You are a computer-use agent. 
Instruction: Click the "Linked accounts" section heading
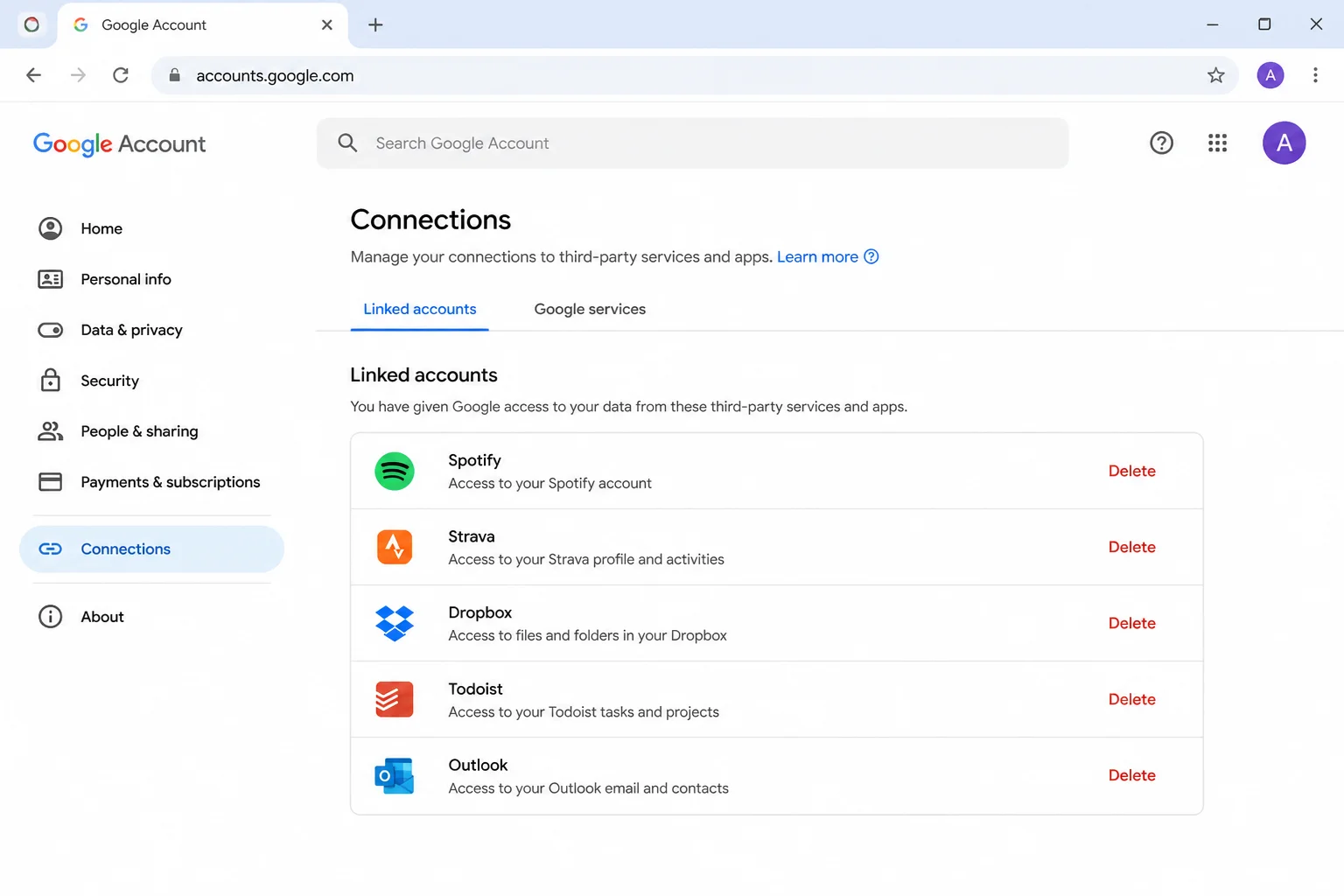tap(423, 374)
